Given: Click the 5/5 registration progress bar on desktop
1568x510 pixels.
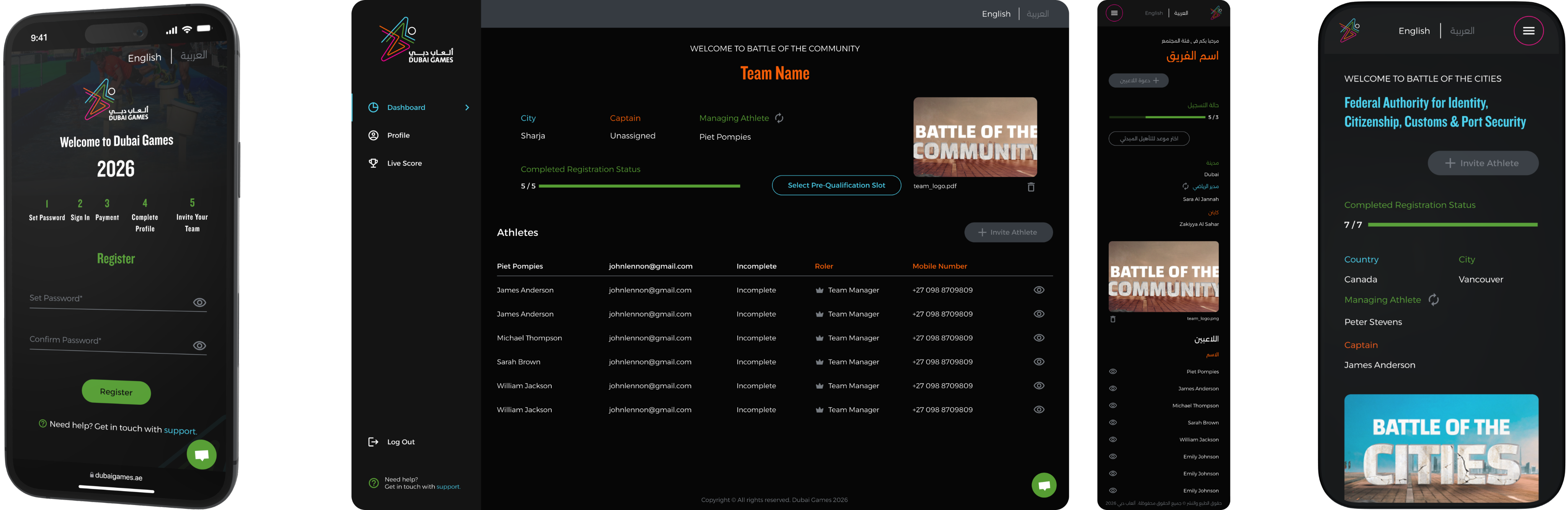Looking at the screenshot, I should [x=639, y=186].
